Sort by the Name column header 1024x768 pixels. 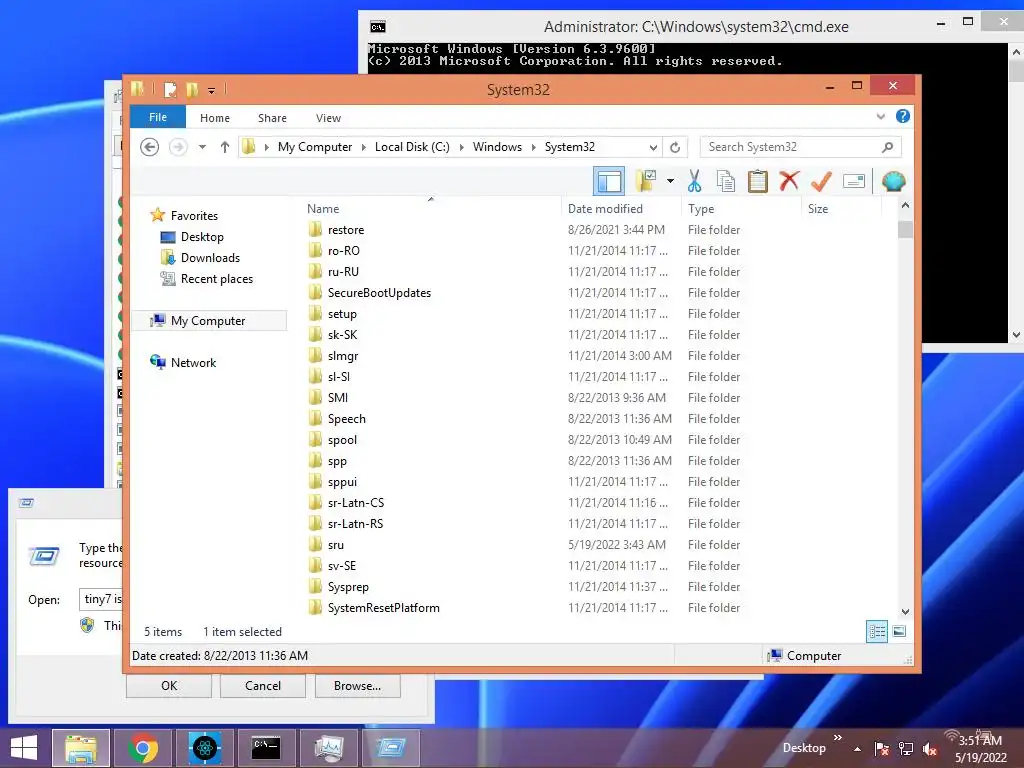[x=323, y=209]
